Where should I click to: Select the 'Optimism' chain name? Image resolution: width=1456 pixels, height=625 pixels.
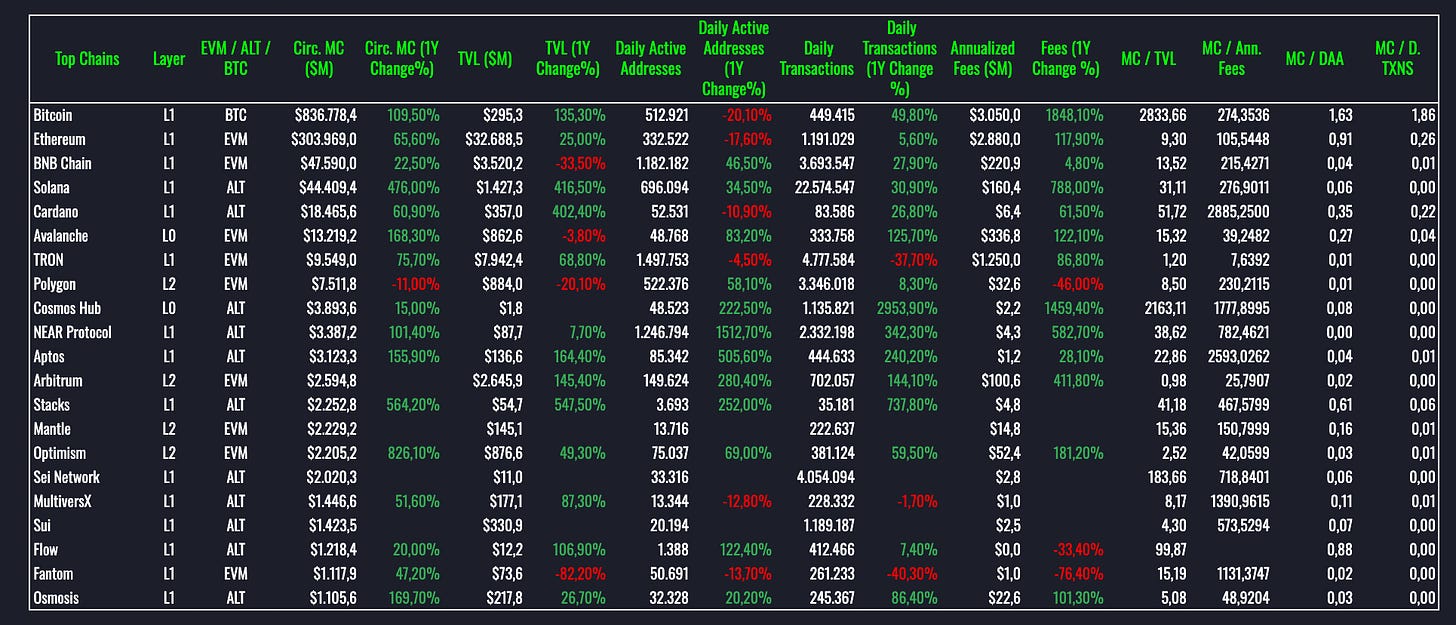(59, 453)
